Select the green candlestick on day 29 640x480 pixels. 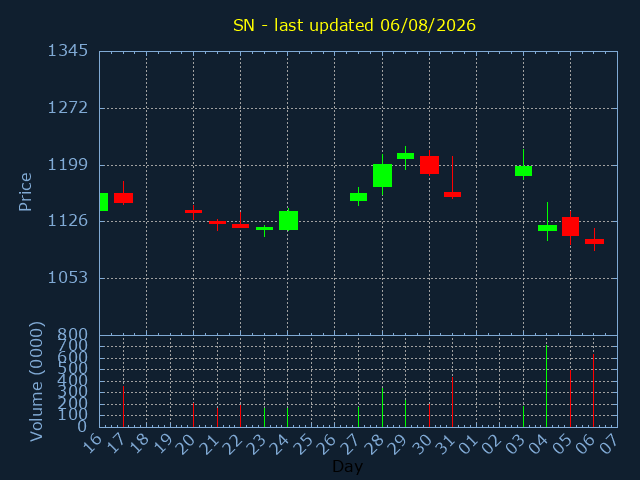tap(405, 156)
